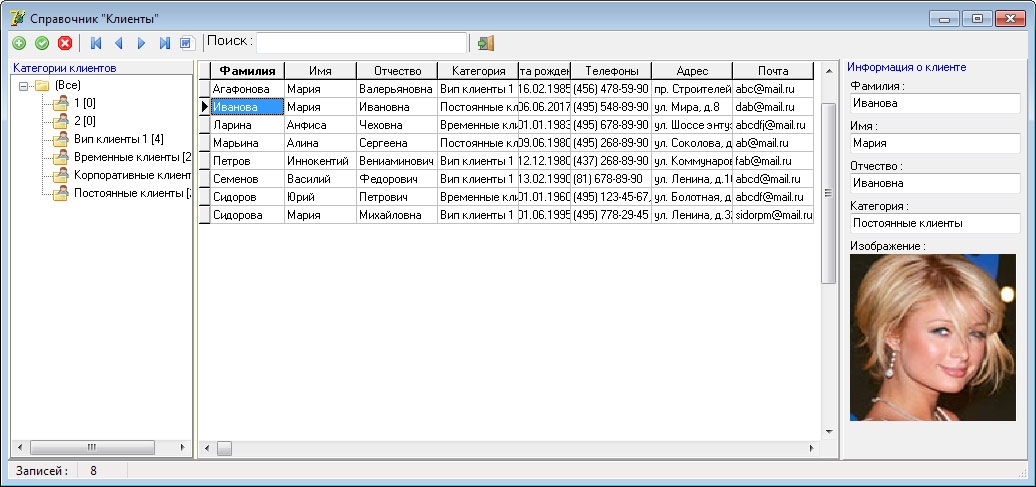
Task: Select the Временные клиенты category
Action: point(131,157)
